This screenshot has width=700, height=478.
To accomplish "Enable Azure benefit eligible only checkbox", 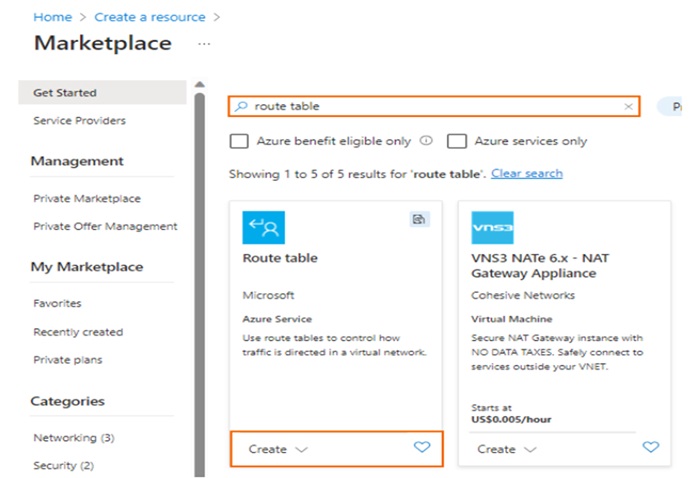I will (x=239, y=141).
